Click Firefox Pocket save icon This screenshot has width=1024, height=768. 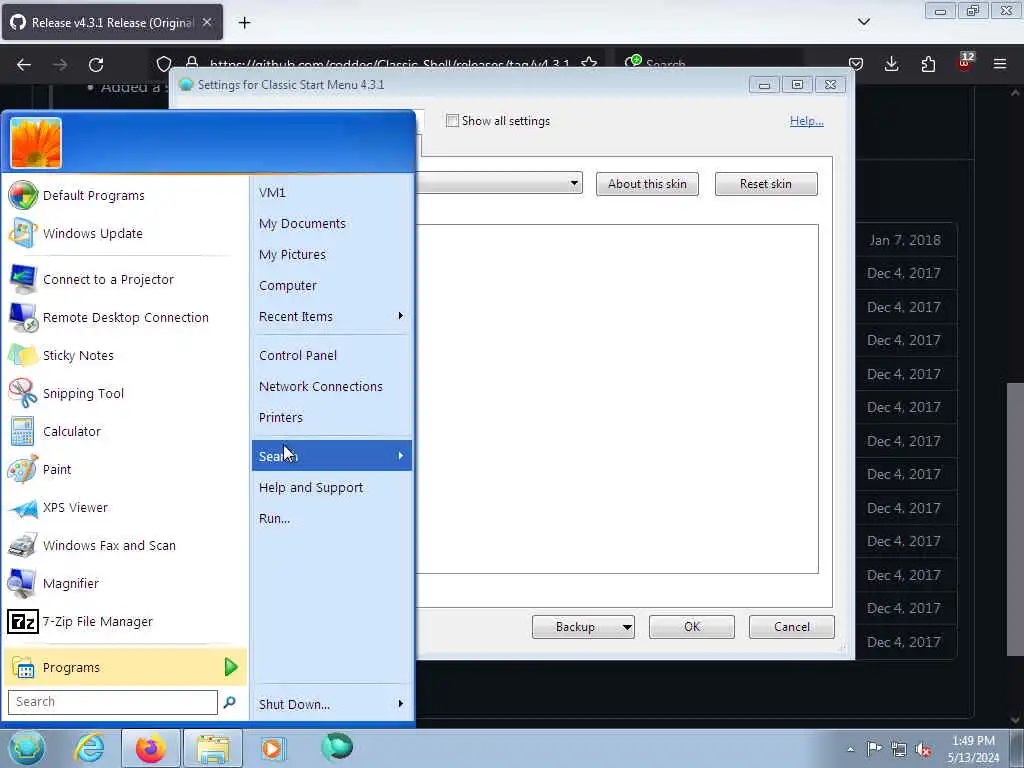tap(856, 64)
